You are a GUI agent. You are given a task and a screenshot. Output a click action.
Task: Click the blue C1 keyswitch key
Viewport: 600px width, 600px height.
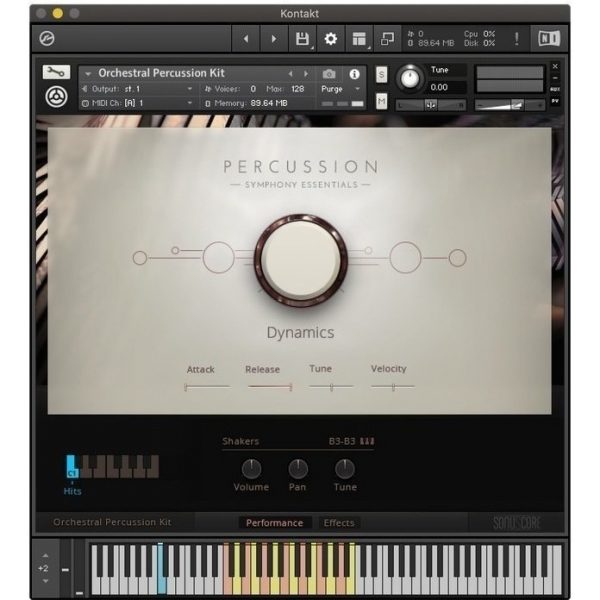(72, 466)
